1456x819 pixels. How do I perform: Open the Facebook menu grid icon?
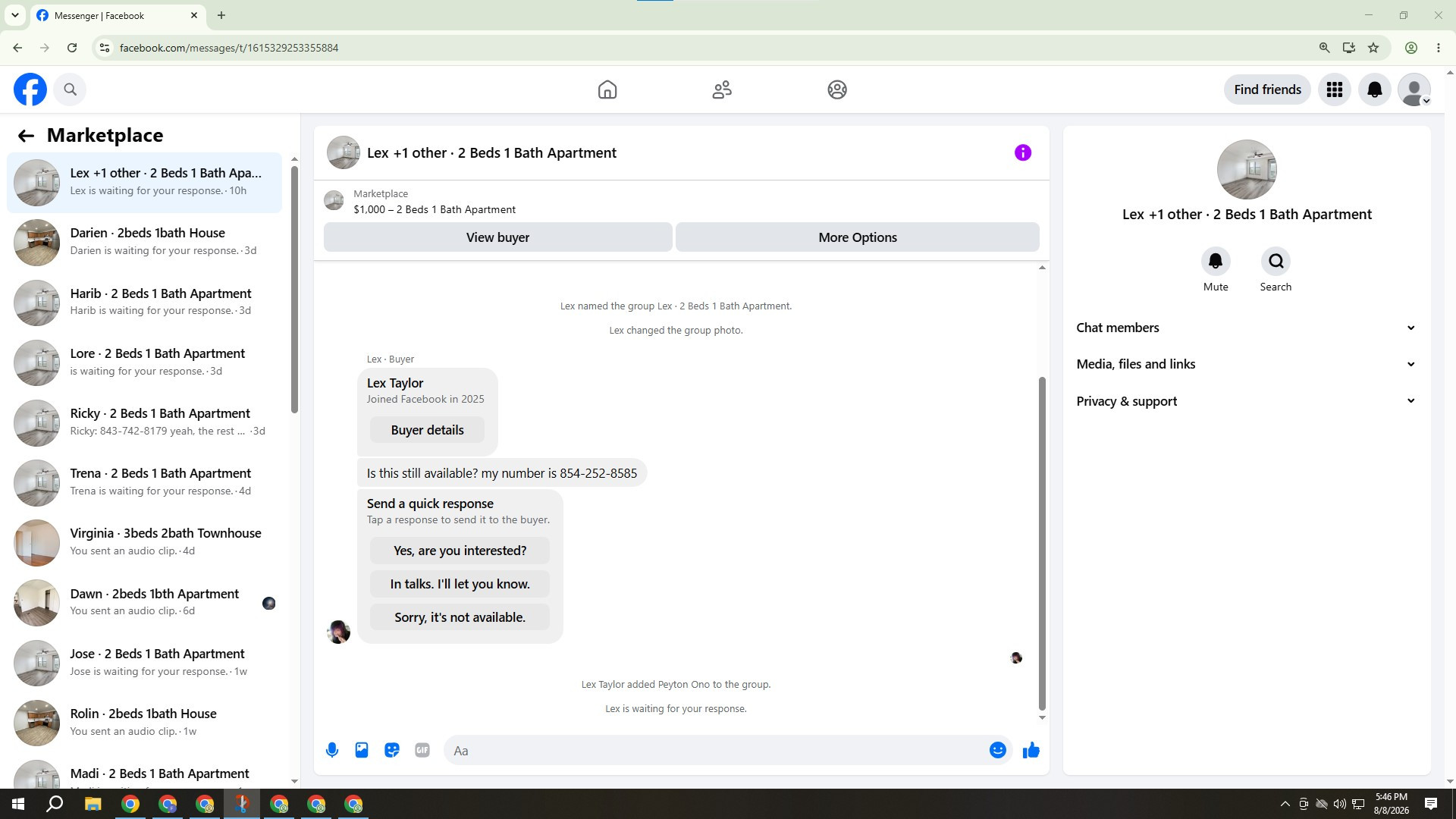click(x=1335, y=89)
